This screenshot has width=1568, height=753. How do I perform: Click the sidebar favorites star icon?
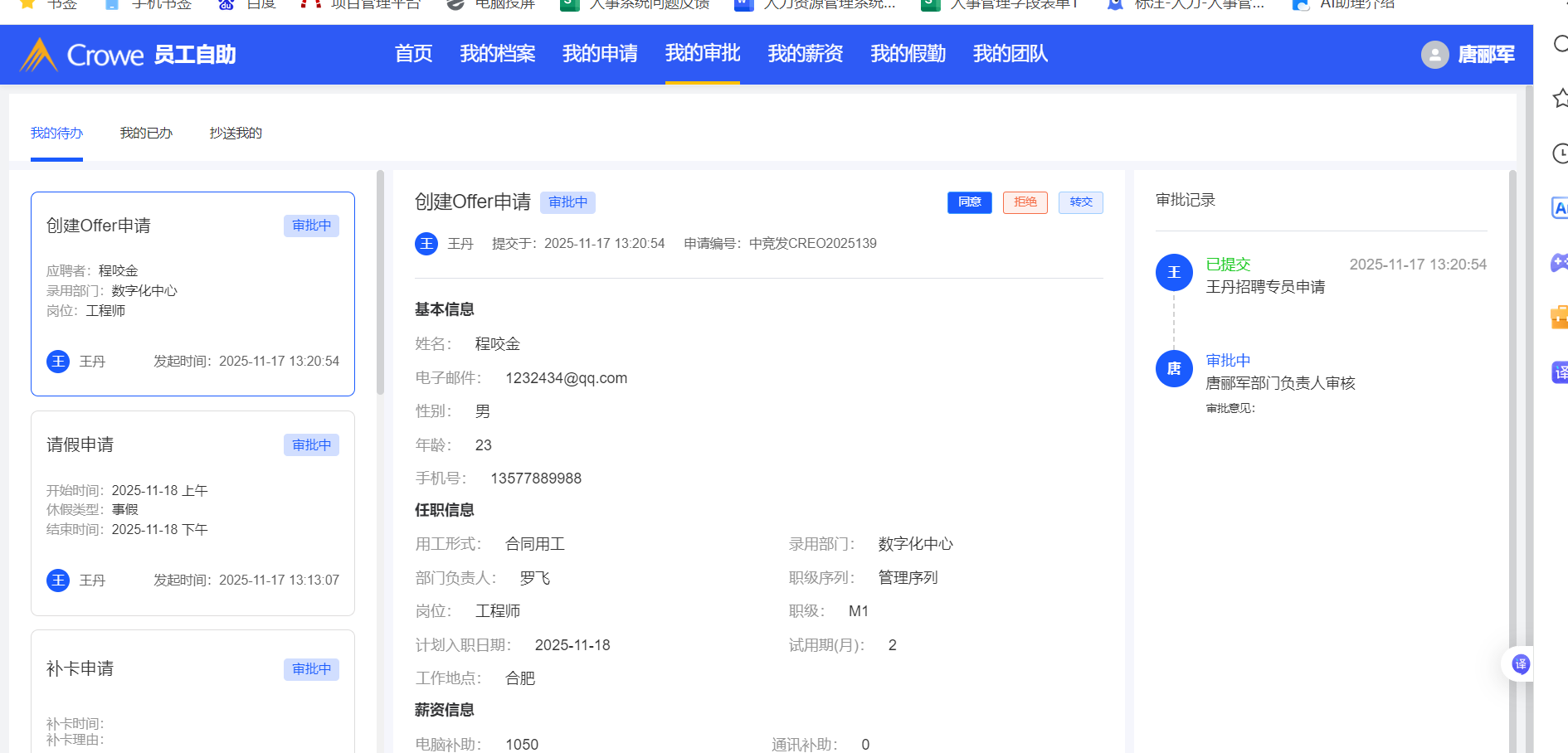click(1560, 98)
